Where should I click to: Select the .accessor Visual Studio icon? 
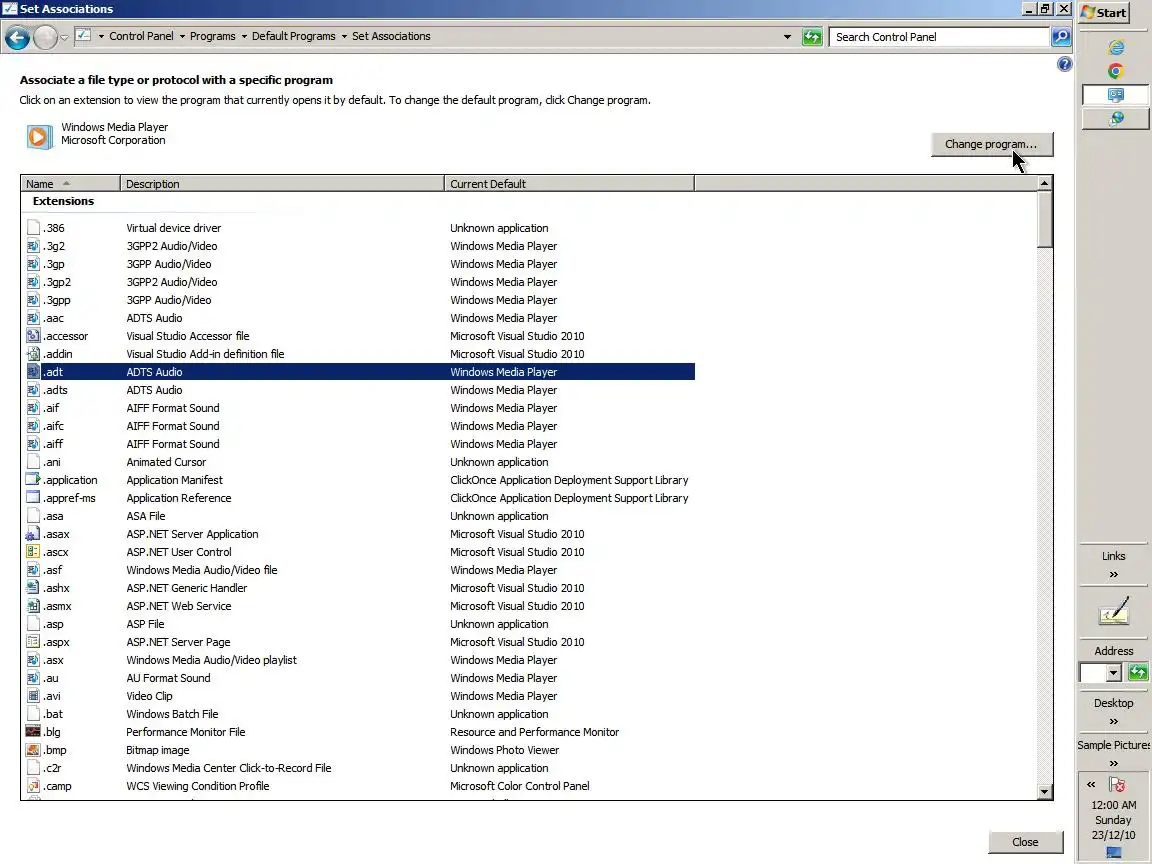(x=33, y=336)
